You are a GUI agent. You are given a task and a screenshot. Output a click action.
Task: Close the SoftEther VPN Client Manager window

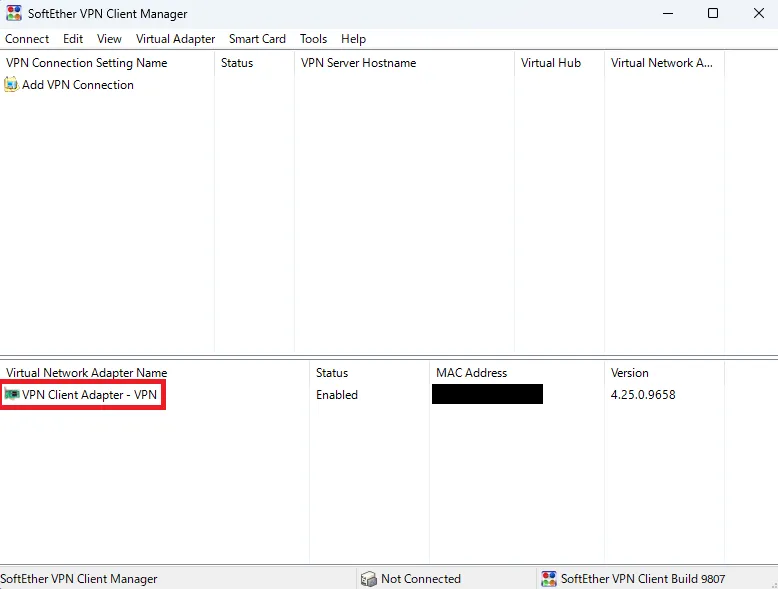[x=759, y=13]
